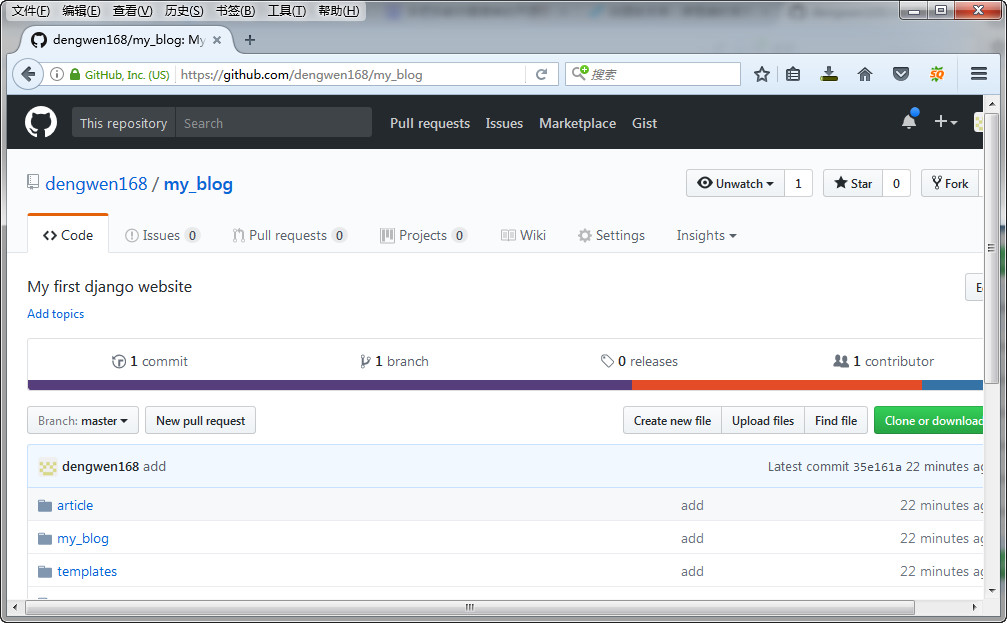Screen dimensions: 1007x623
Task: Open new browser tab with plus button
Action: 250,40
